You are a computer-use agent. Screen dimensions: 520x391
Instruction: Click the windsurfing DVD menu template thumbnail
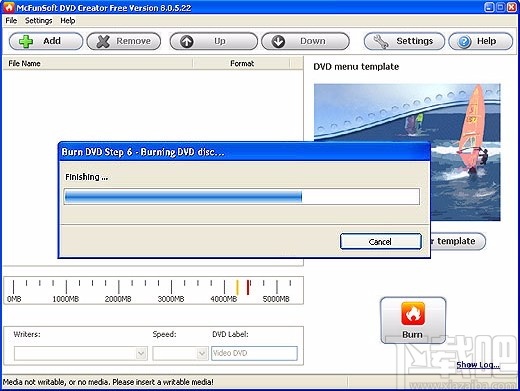click(407, 152)
